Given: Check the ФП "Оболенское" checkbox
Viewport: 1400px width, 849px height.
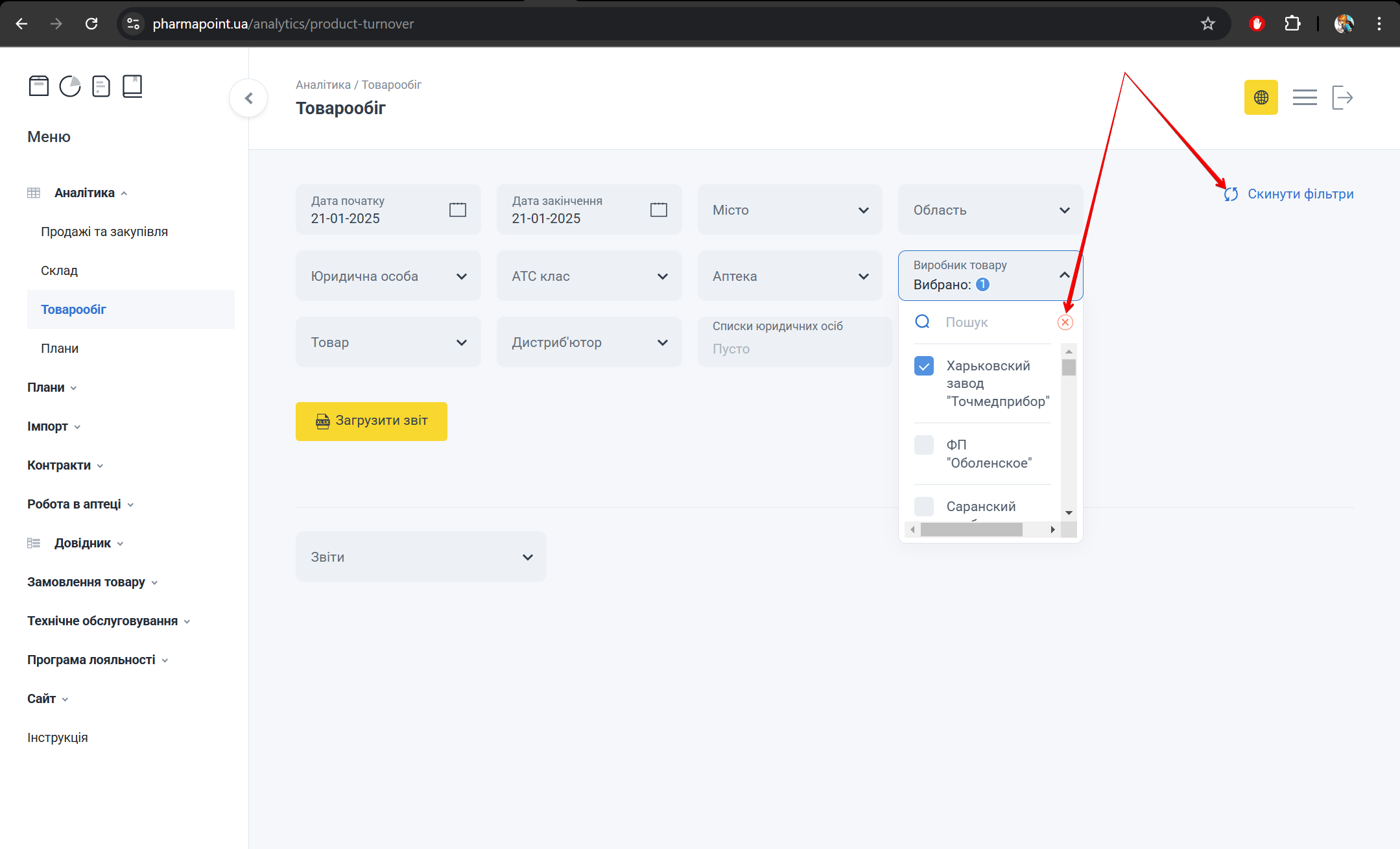Looking at the screenshot, I should [x=923, y=445].
